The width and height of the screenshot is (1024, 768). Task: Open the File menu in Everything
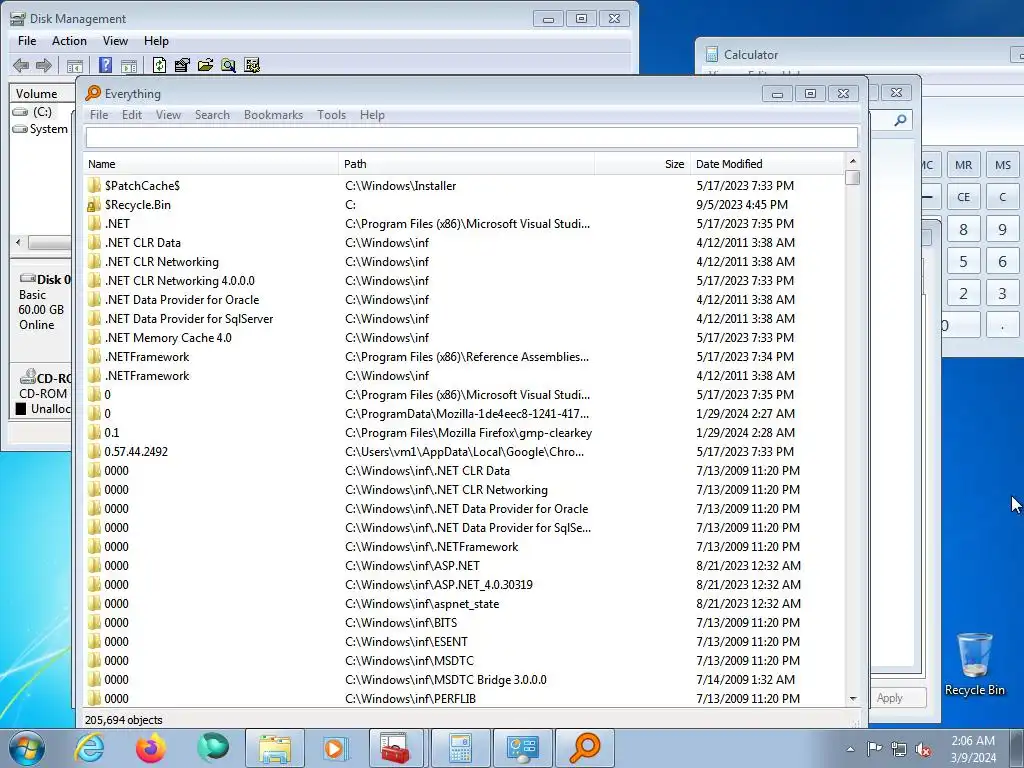pos(99,115)
